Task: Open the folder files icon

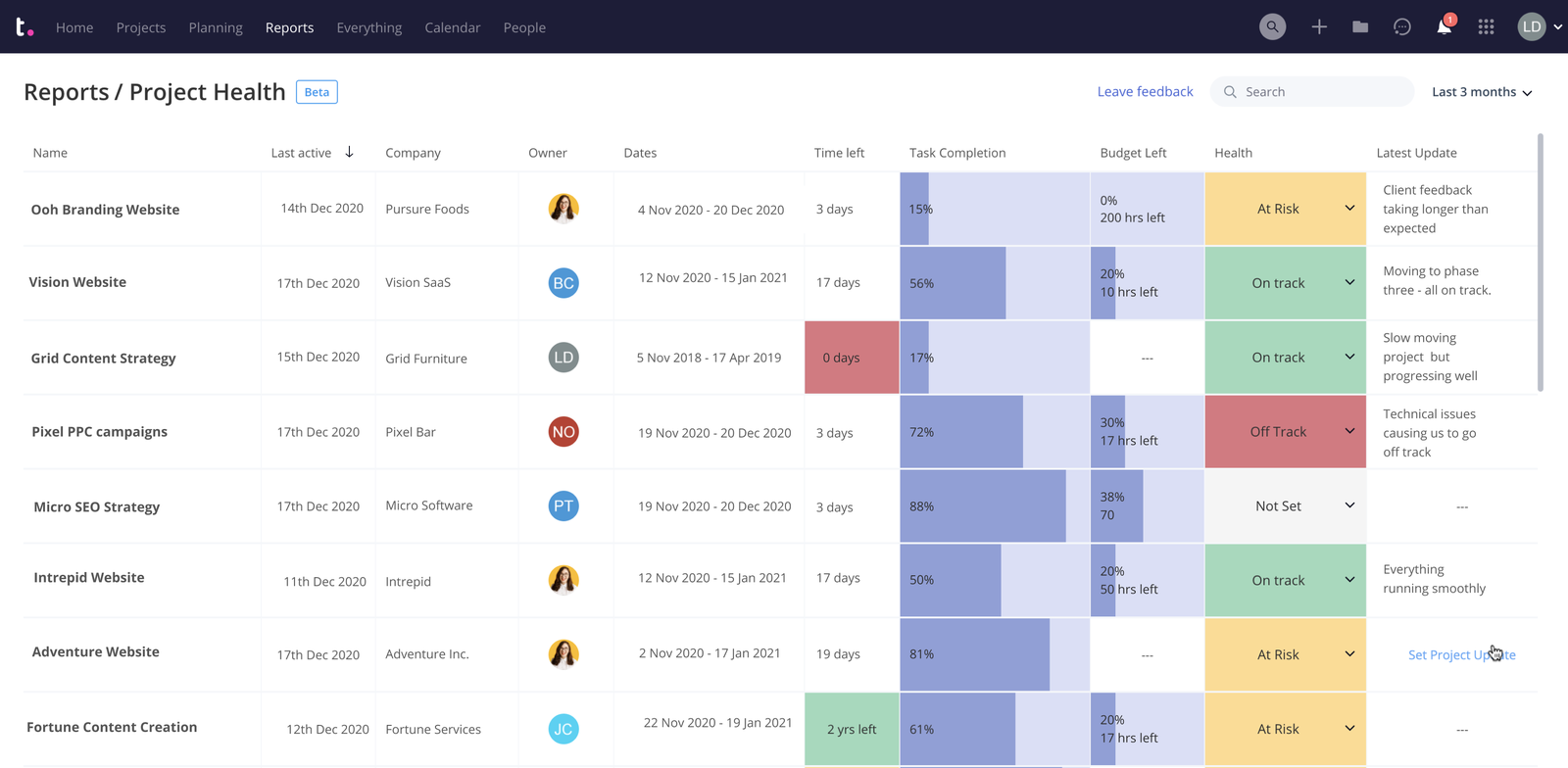Action: click(x=1360, y=26)
